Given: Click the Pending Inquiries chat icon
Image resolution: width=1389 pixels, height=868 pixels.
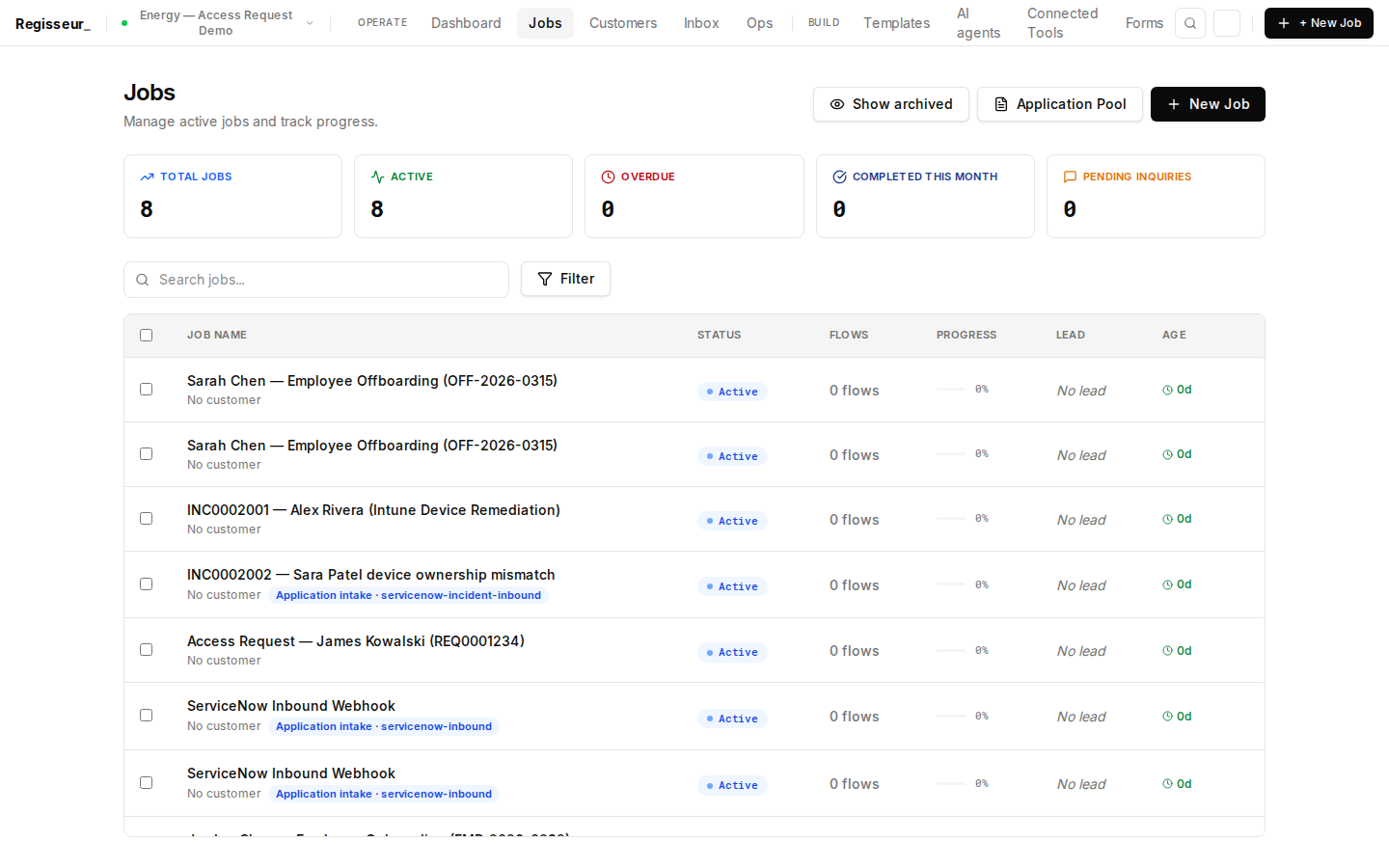Looking at the screenshot, I should pos(1070,176).
